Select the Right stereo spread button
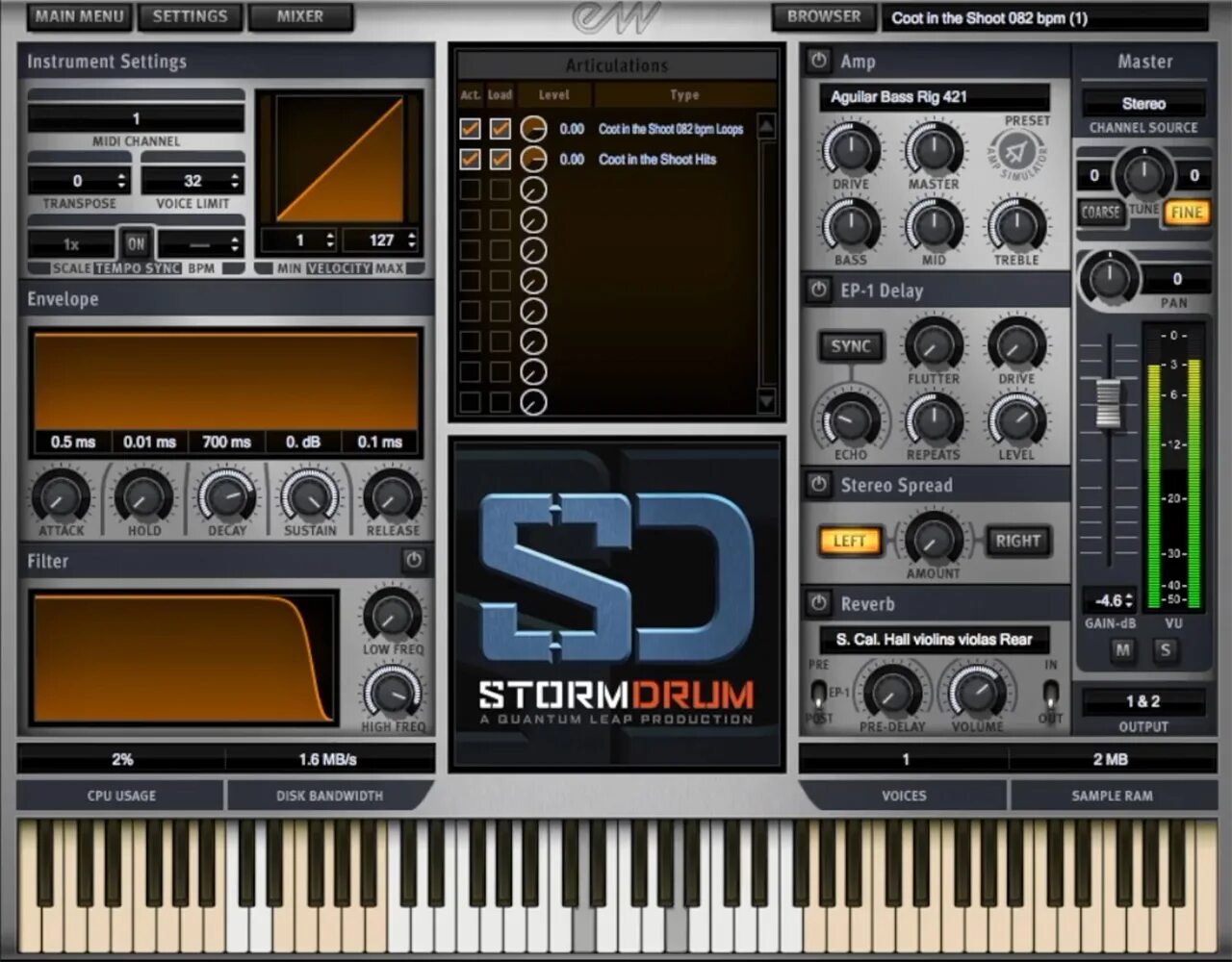The image size is (1232, 962). [x=1017, y=541]
